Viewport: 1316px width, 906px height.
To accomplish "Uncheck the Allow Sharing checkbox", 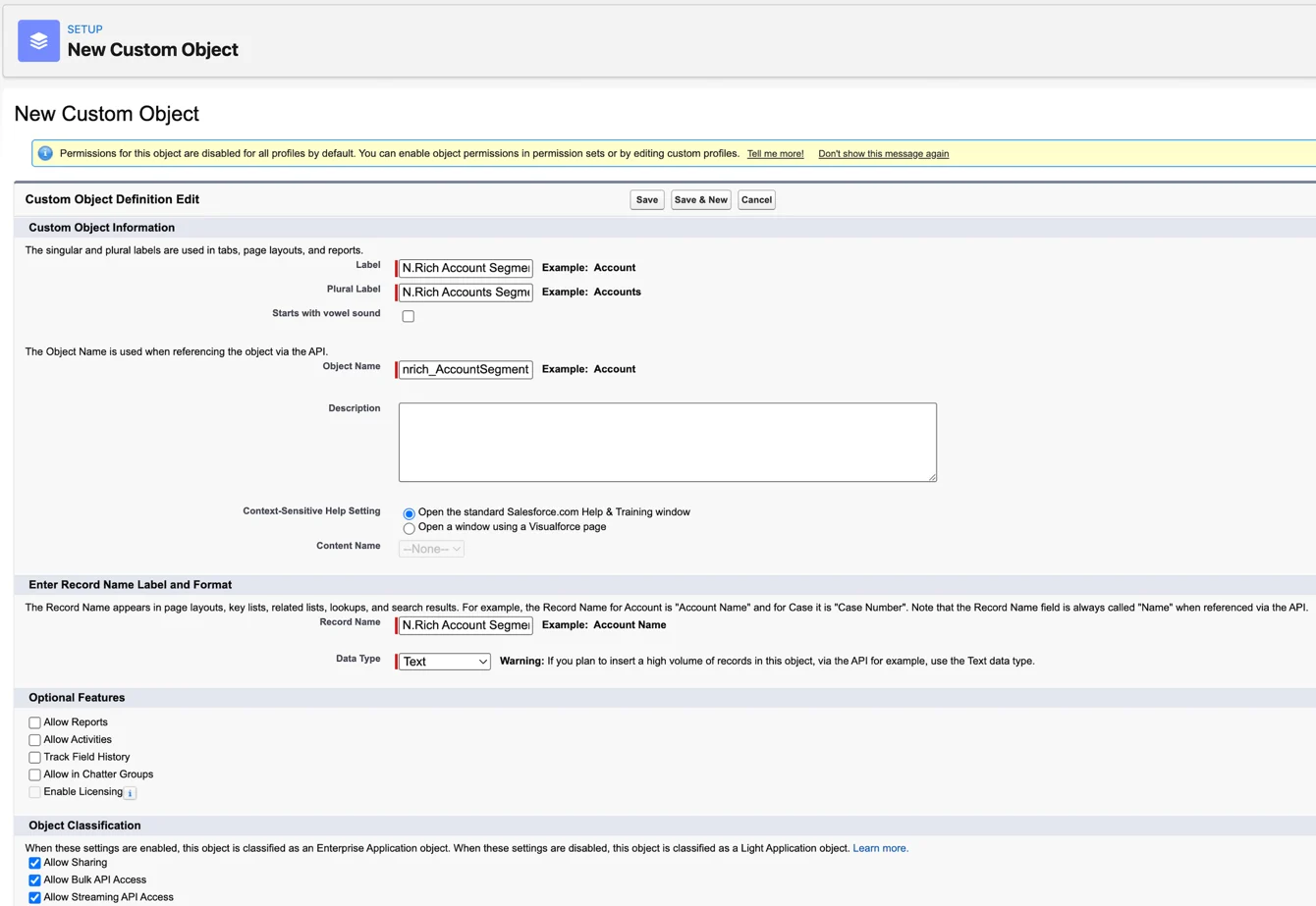I will (34, 863).
